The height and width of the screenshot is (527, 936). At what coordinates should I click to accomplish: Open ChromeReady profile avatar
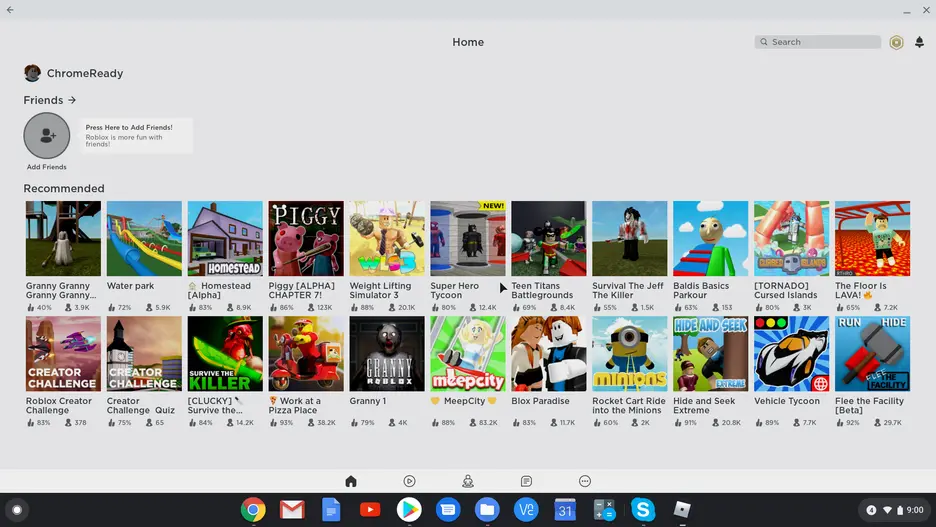[x=32, y=73]
